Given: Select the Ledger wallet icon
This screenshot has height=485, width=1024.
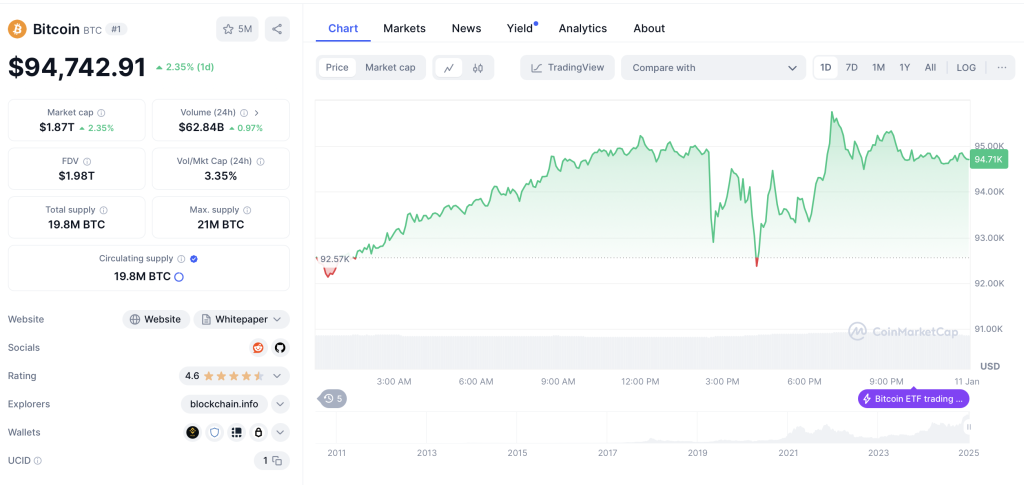Looking at the screenshot, I should click(236, 432).
